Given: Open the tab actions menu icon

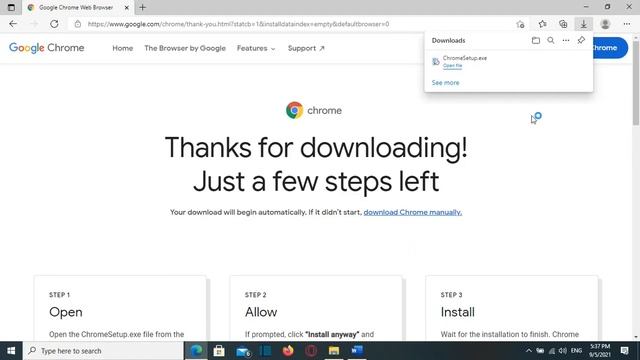Looking at the screenshot, I should point(11,7).
